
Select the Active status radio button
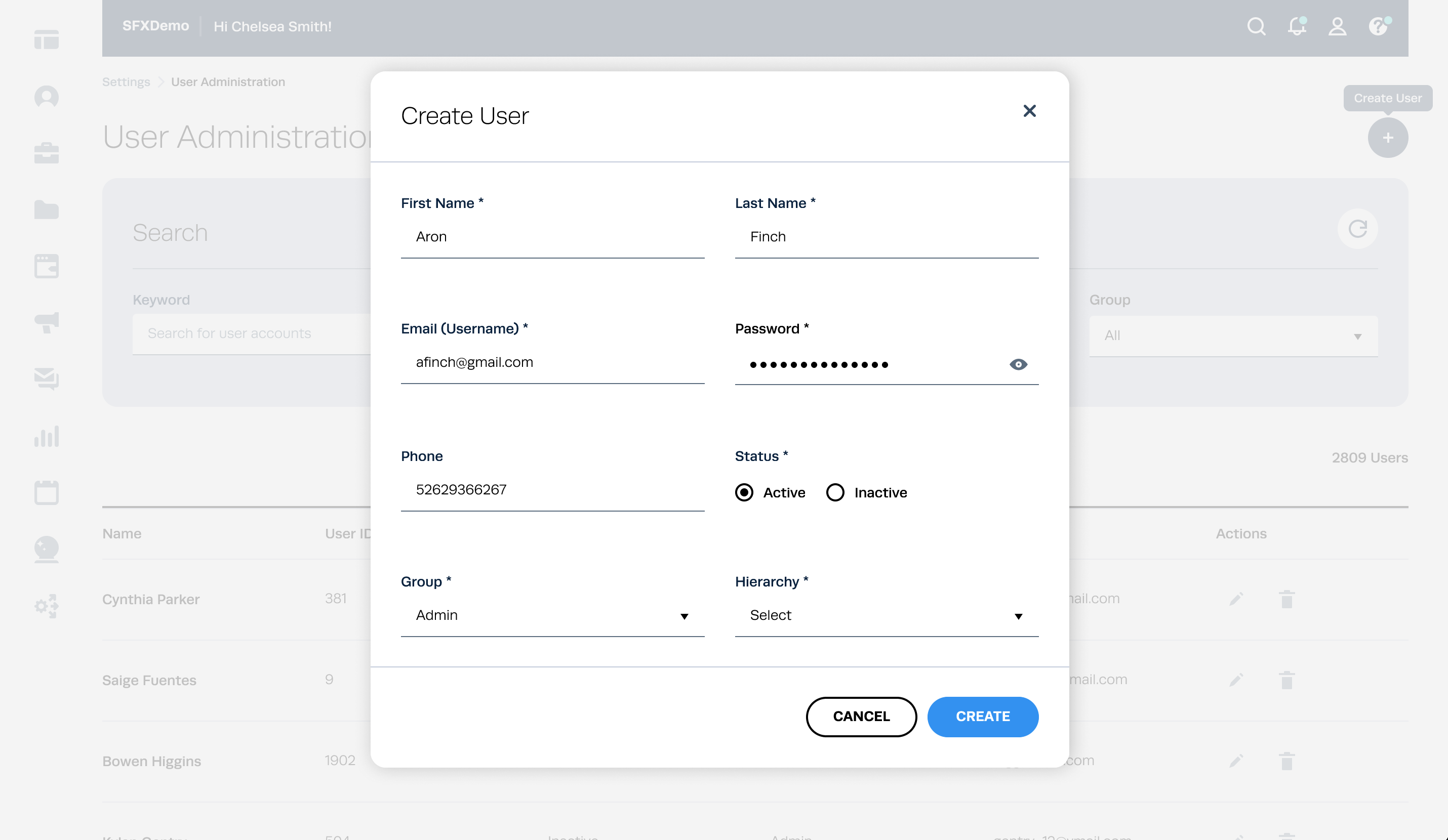point(744,493)
